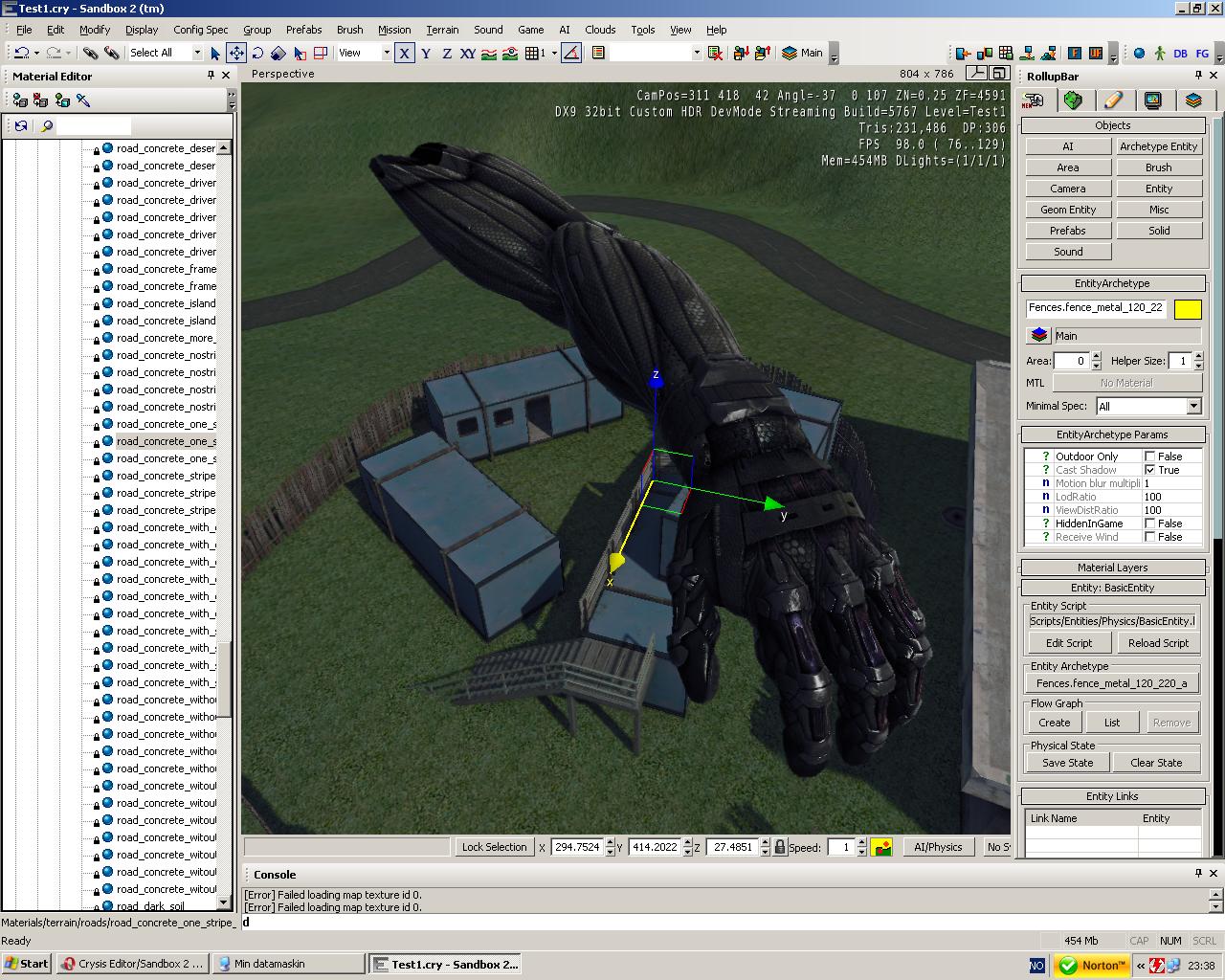Click the delete selection icon with red X

pos(715,53)
